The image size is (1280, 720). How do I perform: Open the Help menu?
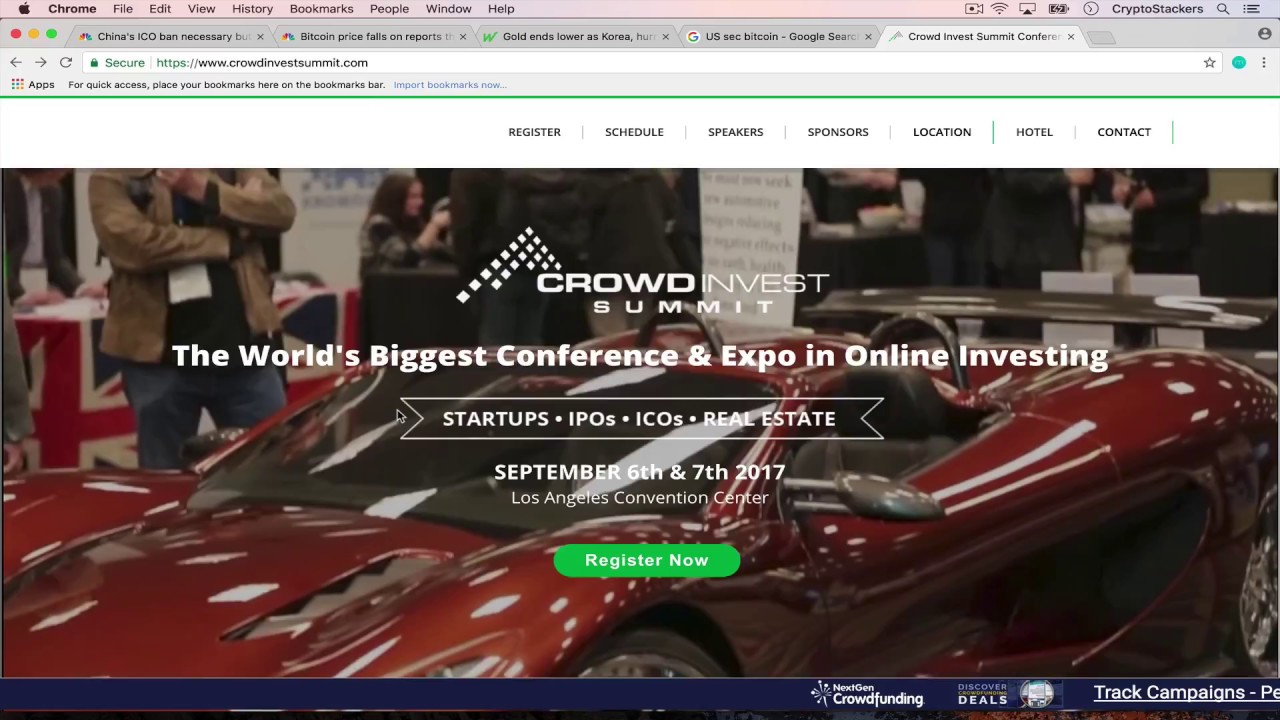click(x=501, y=9)
